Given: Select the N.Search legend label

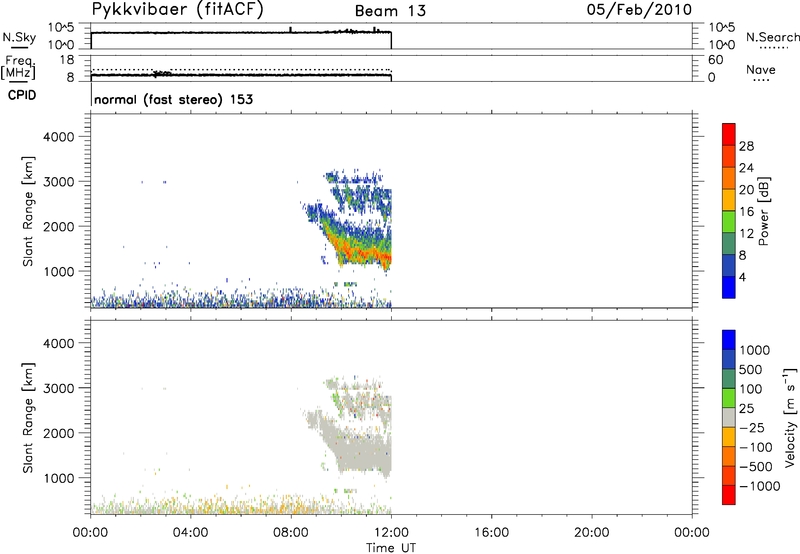Looking at the screenshot, I should click(772, 37).
